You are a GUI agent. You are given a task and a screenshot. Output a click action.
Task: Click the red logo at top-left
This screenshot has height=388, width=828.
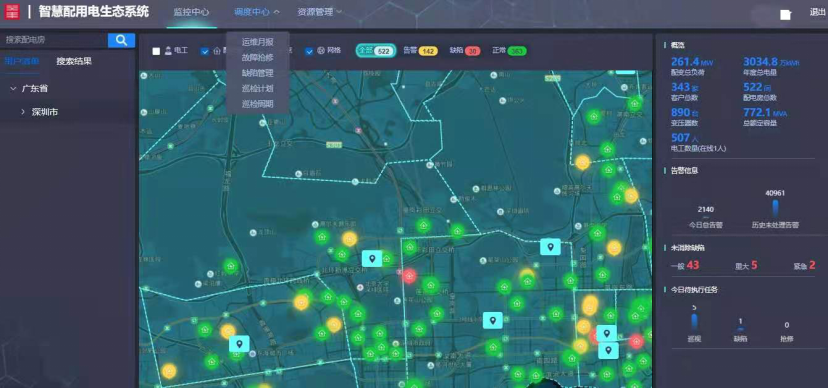pos(12,12)
